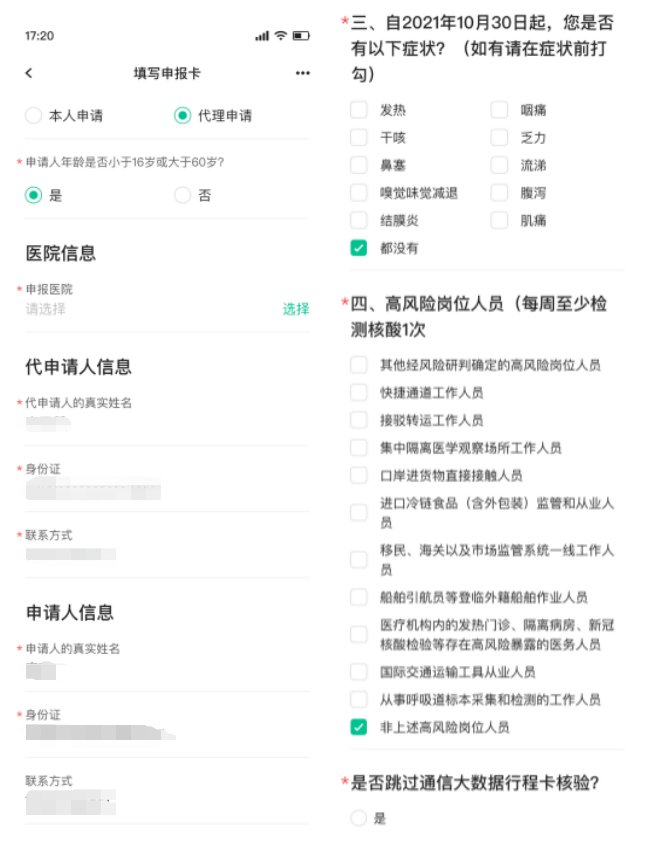Tap 选择 to pick a hospital
Viewport: 650px width, 841px height.
295,309
